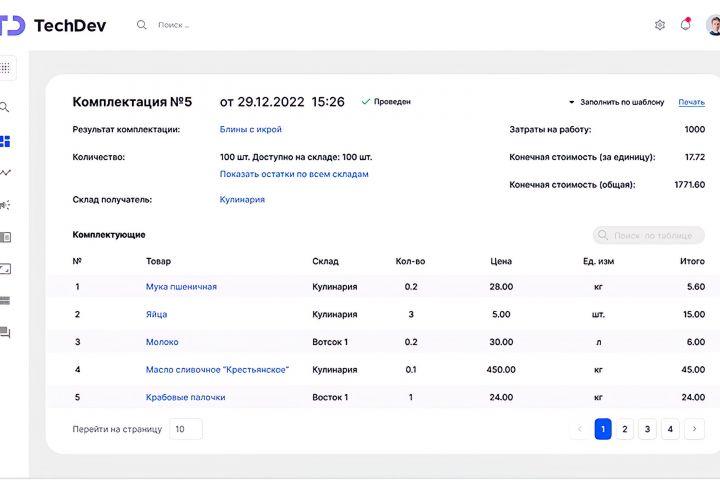The height and width of the screenshot is (480, 720).
Task: Focus the 'Поиск по таблице' field
Action: (649, 235)
